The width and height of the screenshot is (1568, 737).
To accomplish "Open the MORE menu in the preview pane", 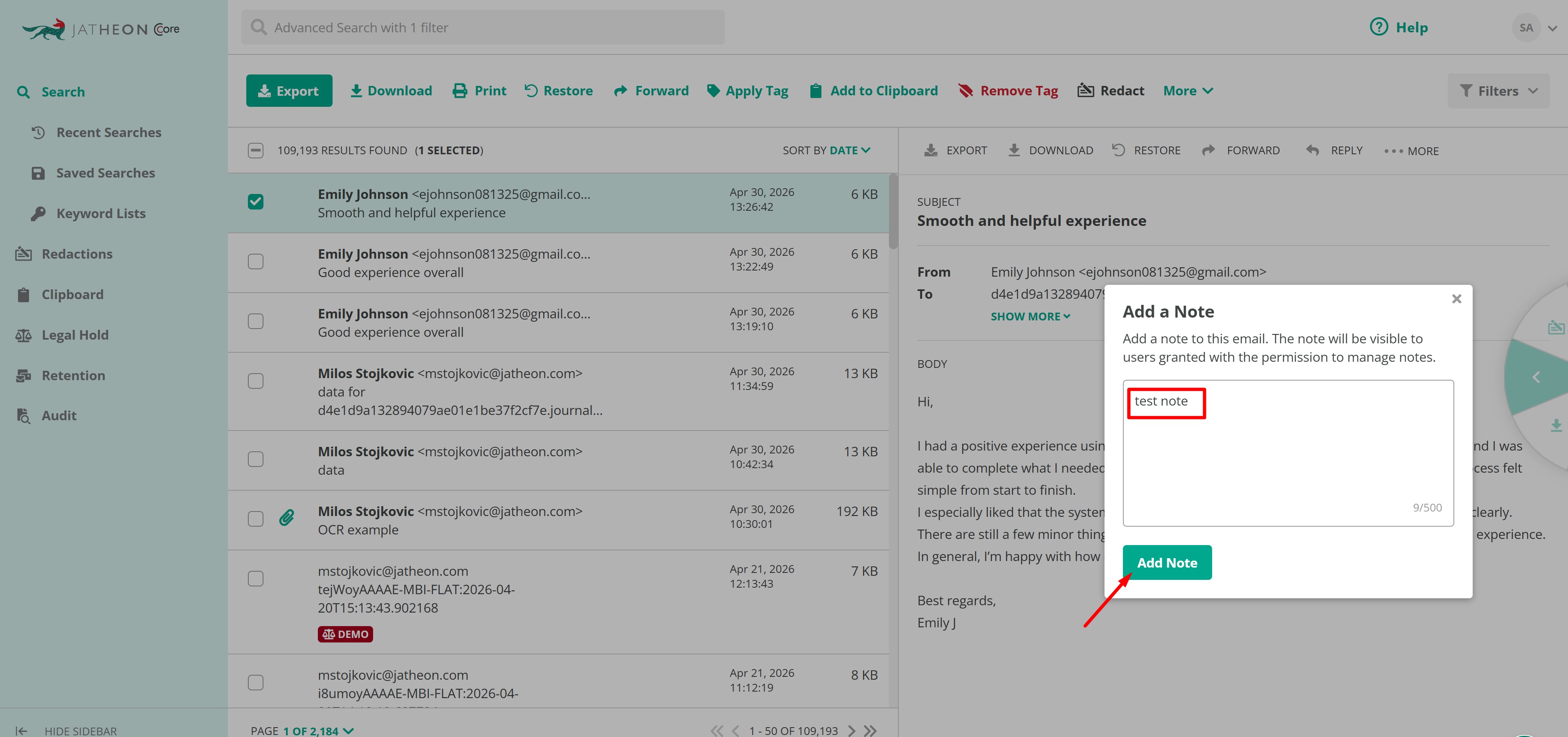I will point(1412,151).
